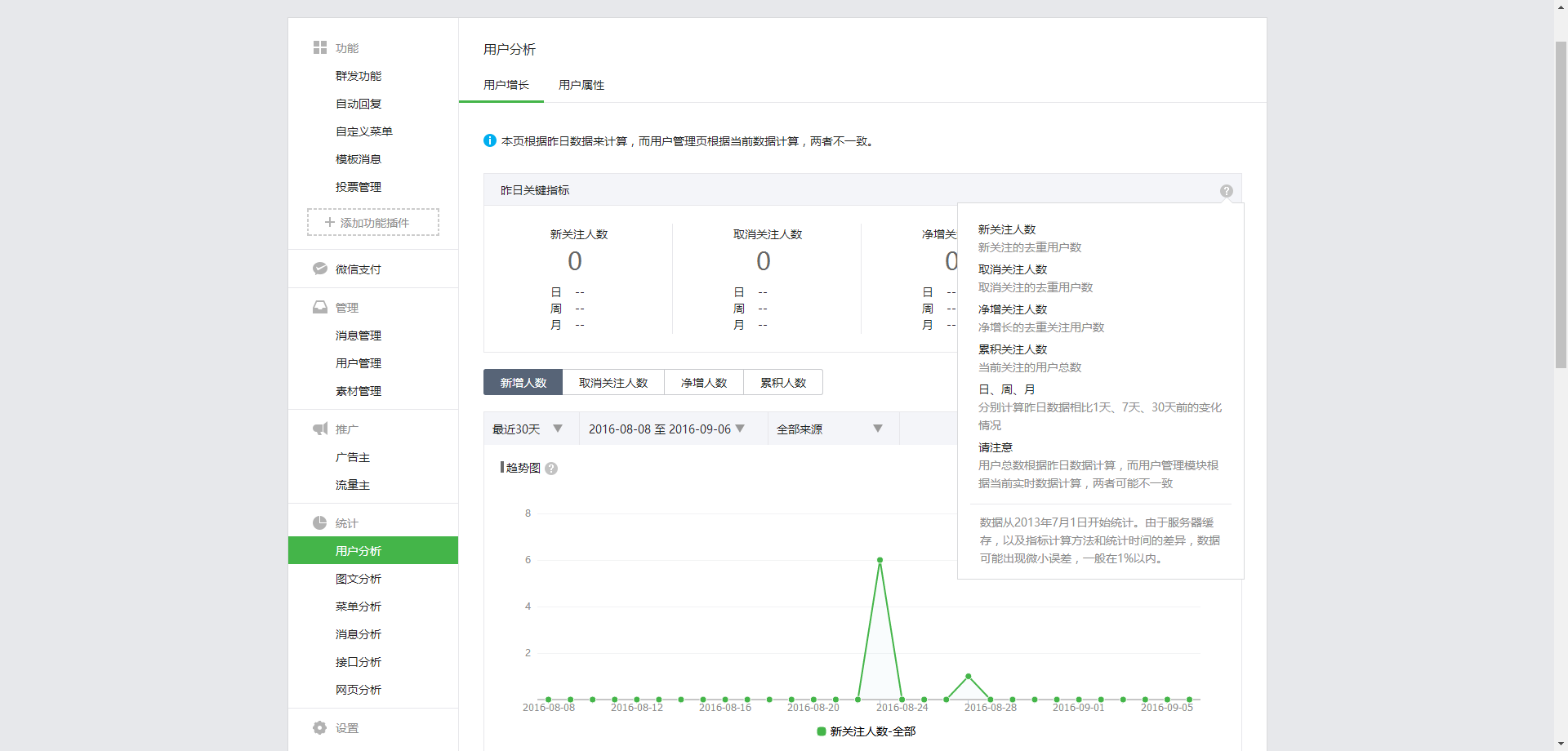Image resolution: width=1568 pixels, height=751 pixels.
Task: Click the help icon beside 趋势图
Action: click(551, 469)
